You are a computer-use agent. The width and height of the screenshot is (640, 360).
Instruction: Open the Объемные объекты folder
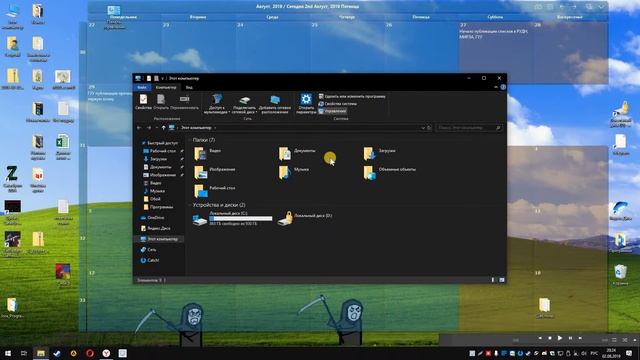click(x=389, y=172)
